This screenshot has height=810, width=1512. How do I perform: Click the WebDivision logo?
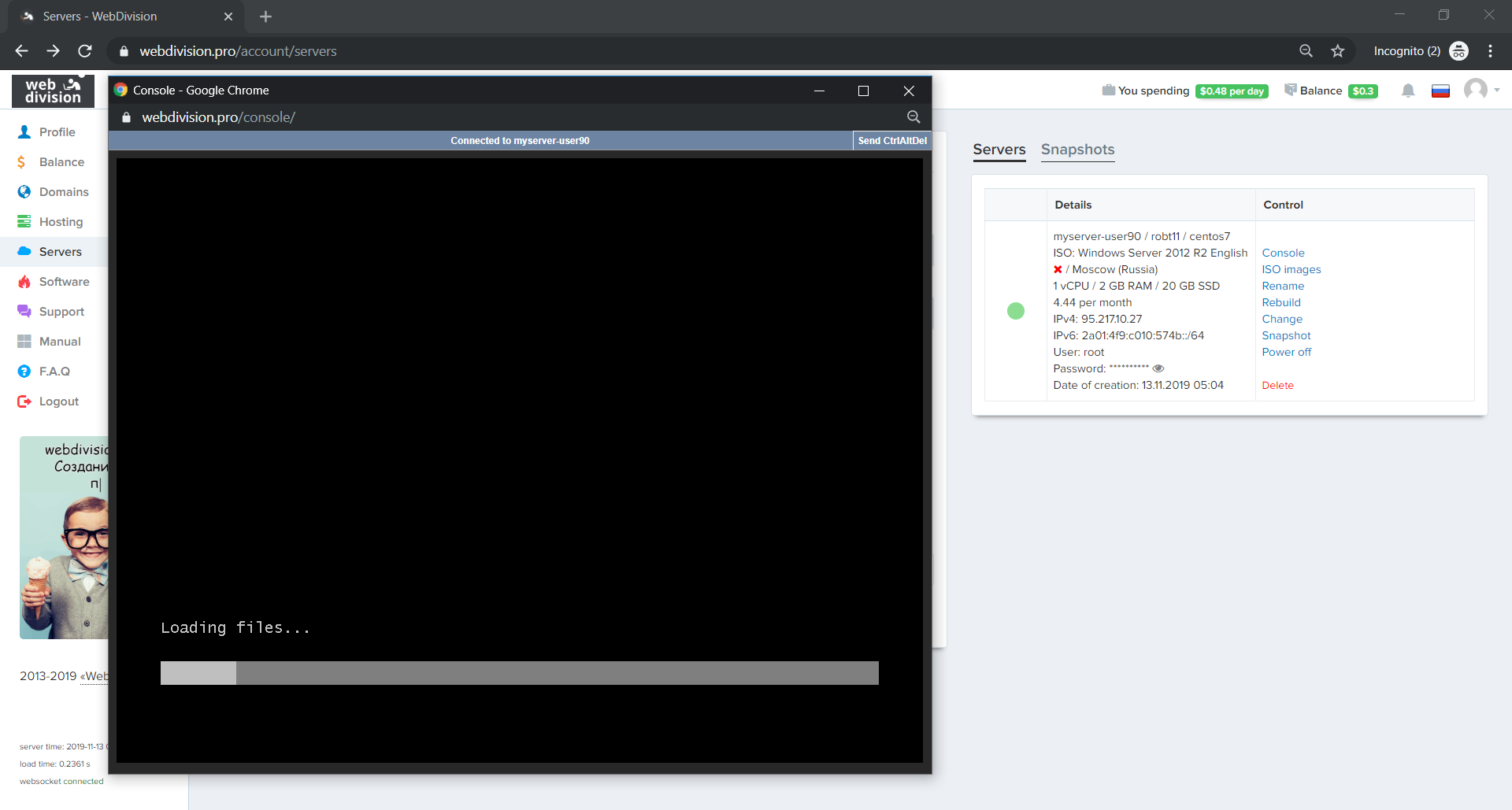[x=53, y=91]
